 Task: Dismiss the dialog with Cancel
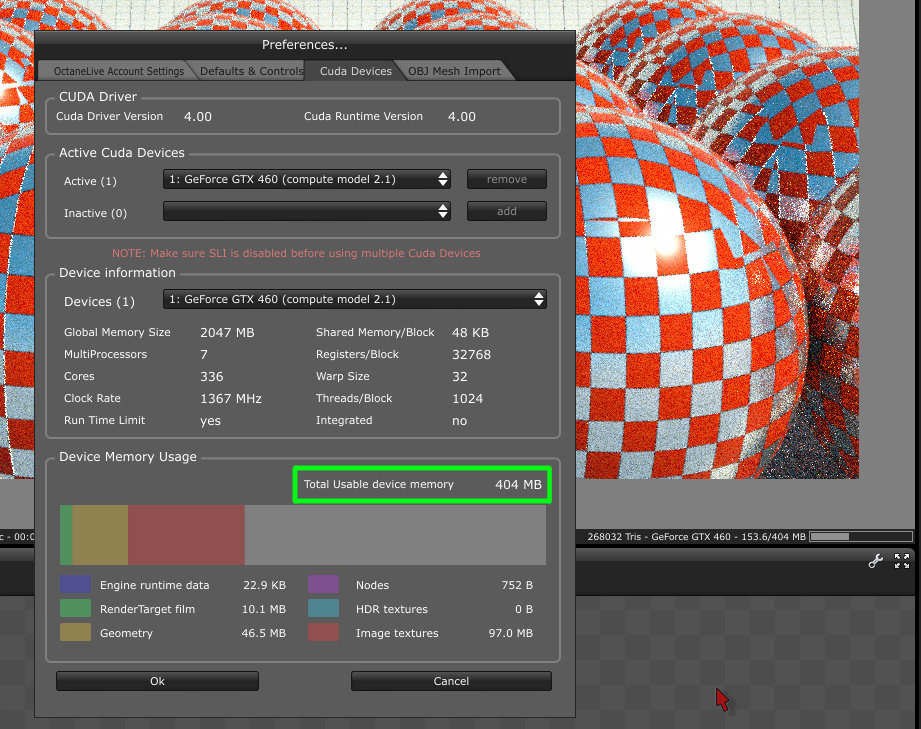coord(451,681)
